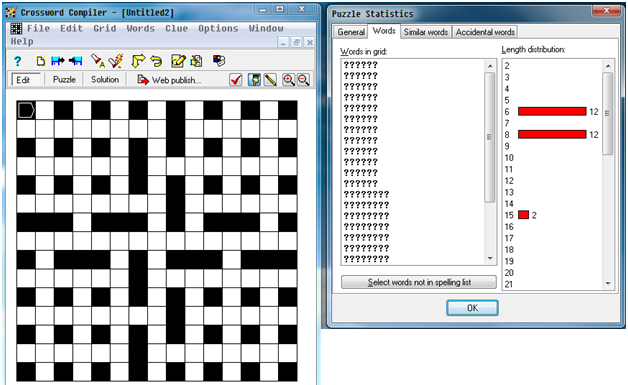Click the colored picture export icon

pyautogui.click(x=219, y=61)
